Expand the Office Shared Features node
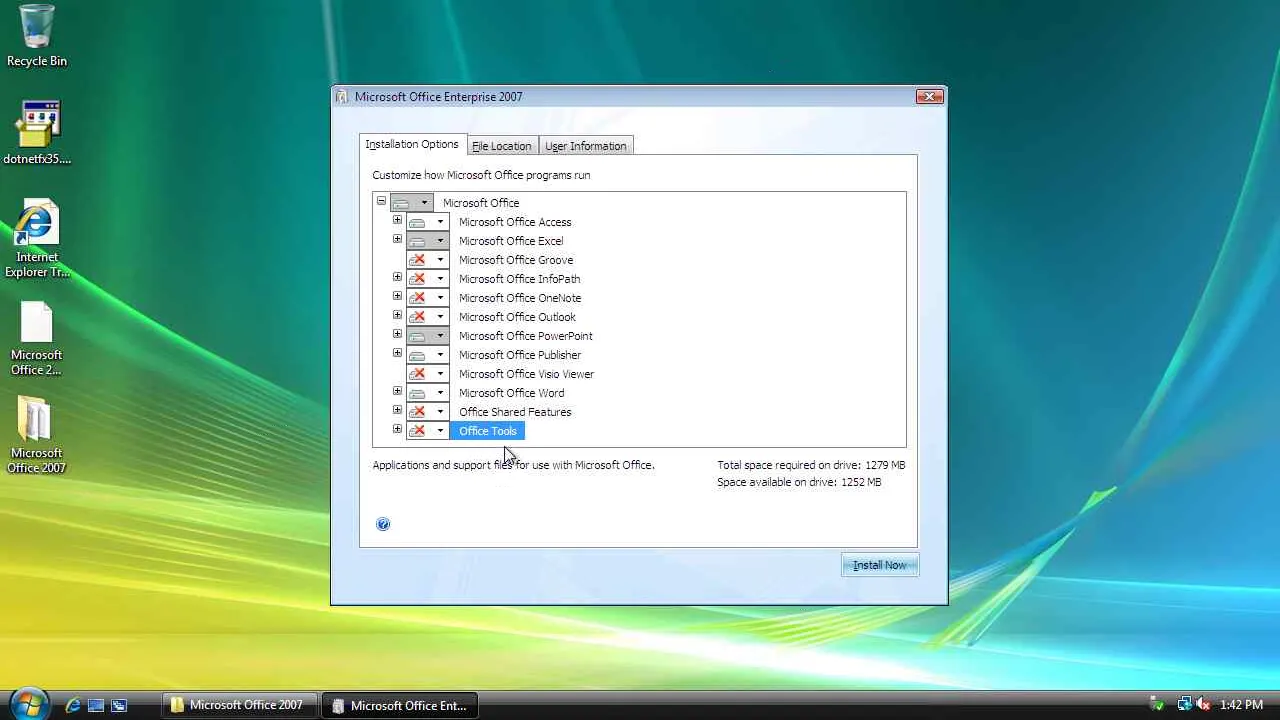 point(397,410)
